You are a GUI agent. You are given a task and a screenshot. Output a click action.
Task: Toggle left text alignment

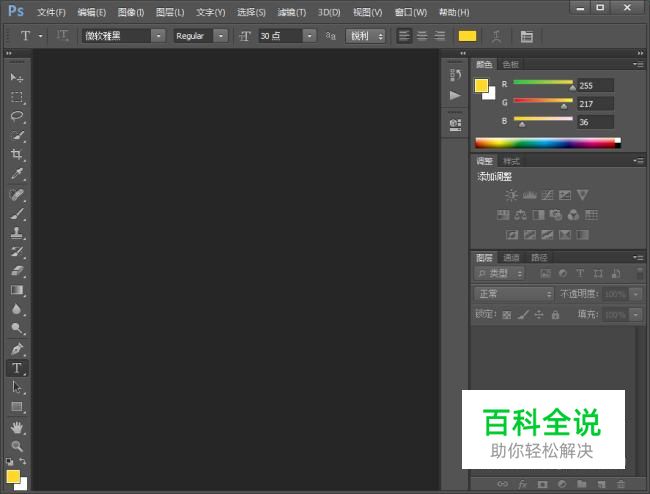[x=404, y=36]
